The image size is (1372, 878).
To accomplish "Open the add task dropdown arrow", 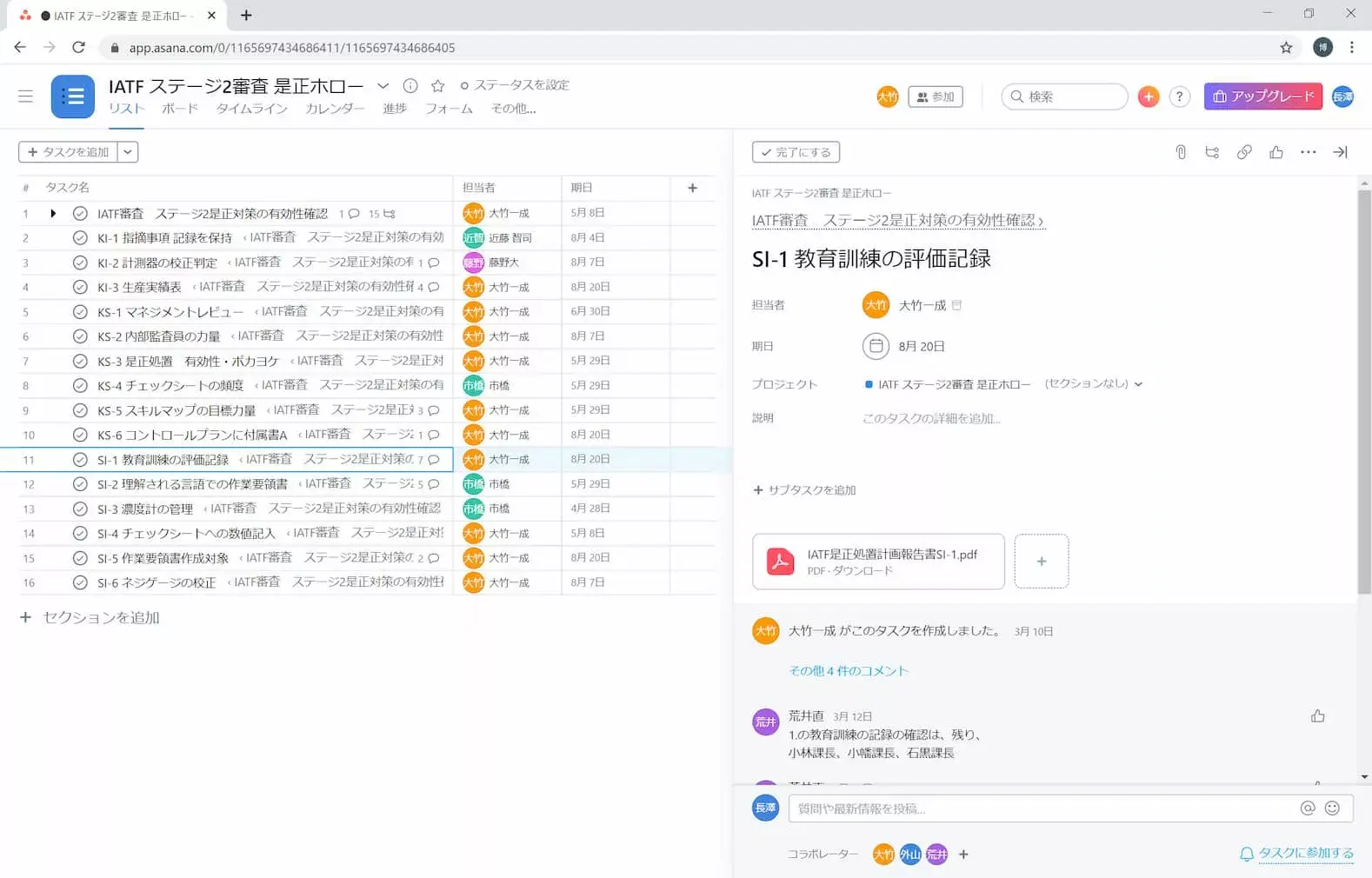I will (x=128, y=152).
